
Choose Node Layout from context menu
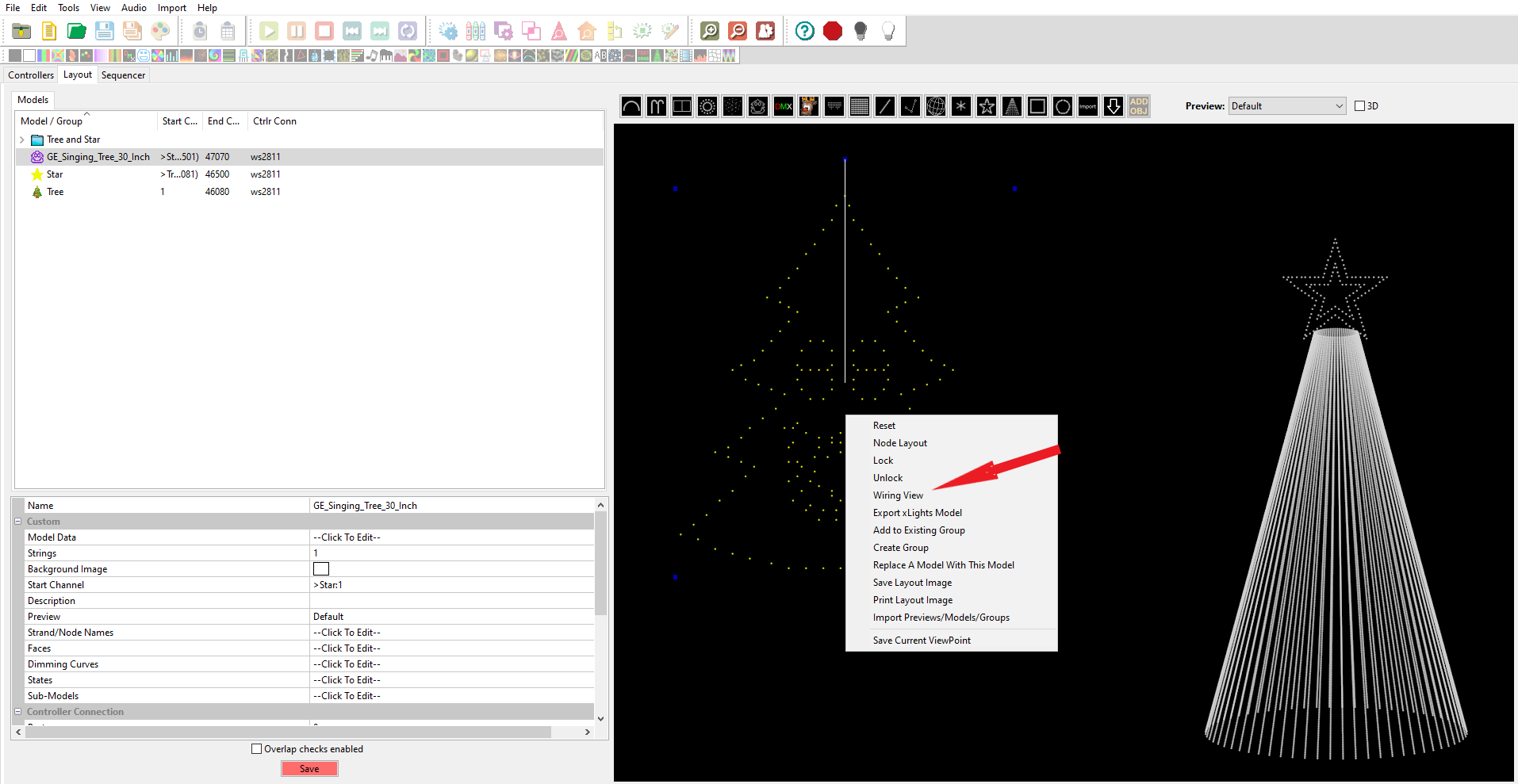click(x=900, y=443)
